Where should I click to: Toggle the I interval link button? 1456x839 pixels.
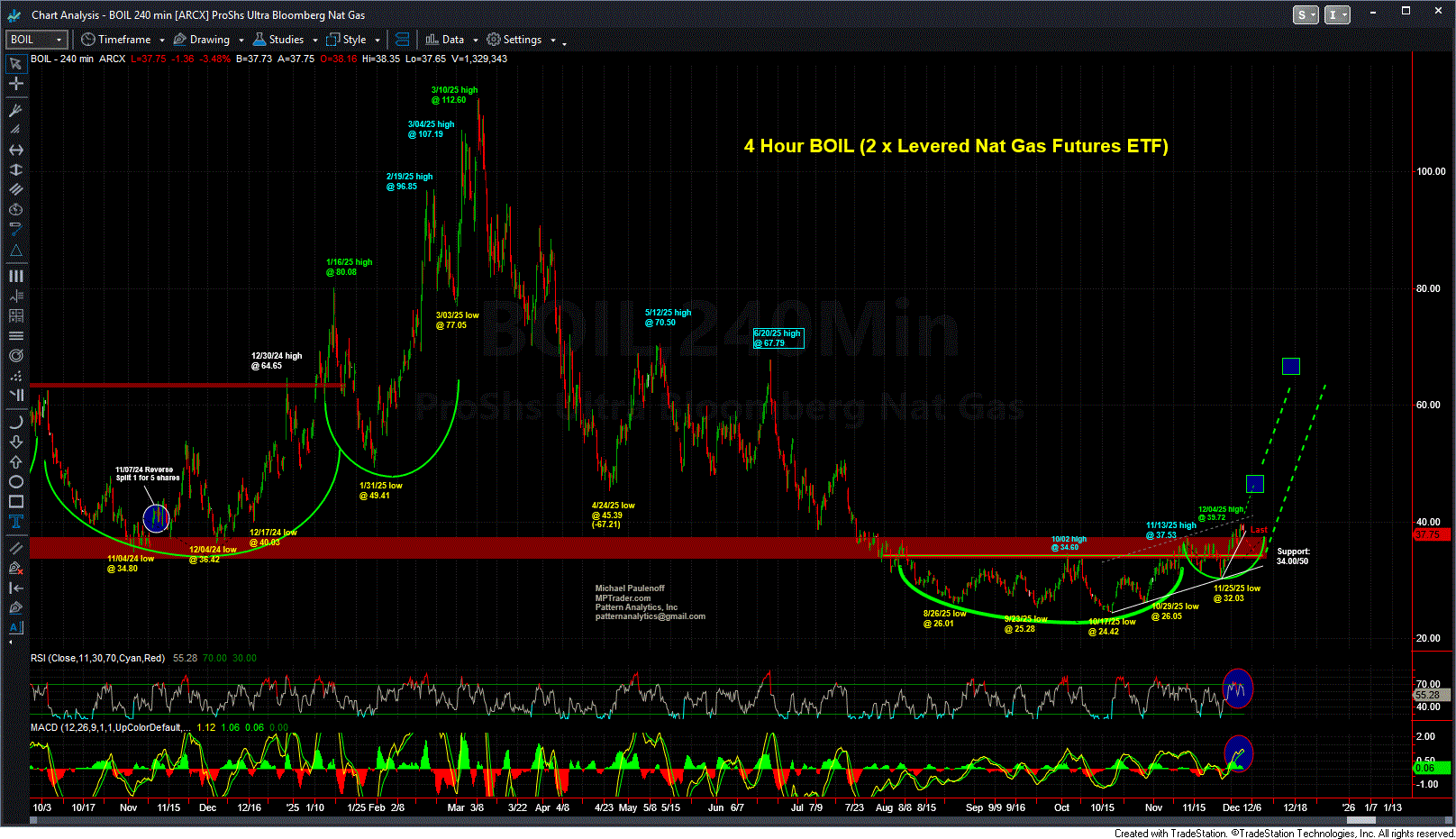1337,15
